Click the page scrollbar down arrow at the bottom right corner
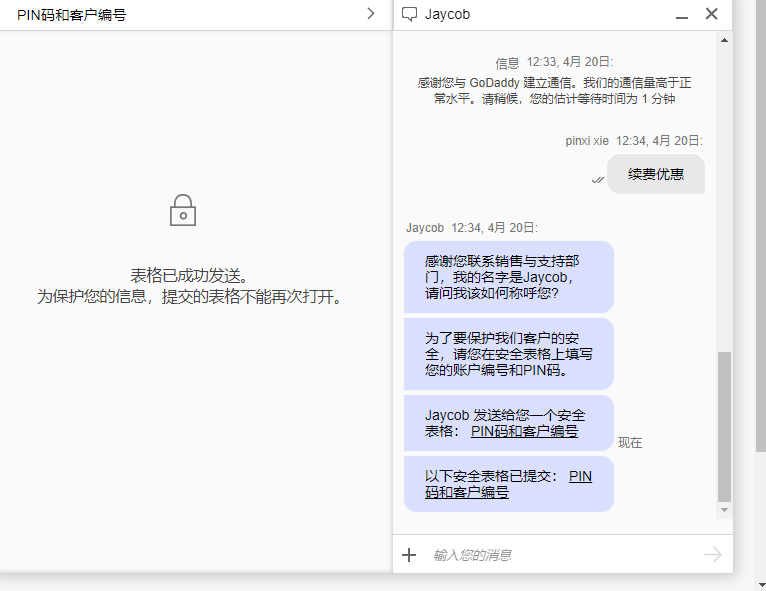This screenshot has width=766, height=591. tap(761, 585)
